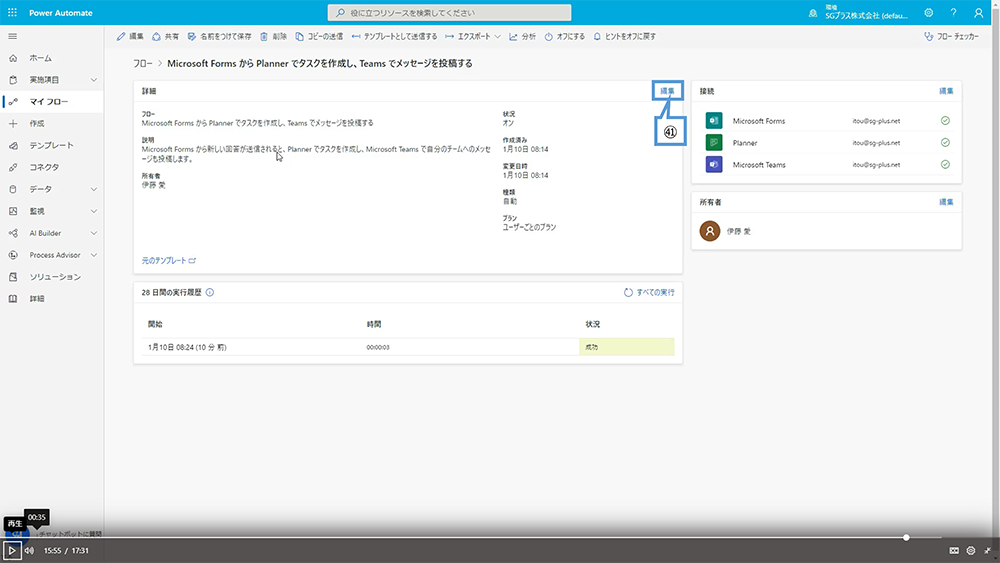Click the 状況 column header in history
Viewport: 1000px width, 563px height.
(x=592, y=325)
